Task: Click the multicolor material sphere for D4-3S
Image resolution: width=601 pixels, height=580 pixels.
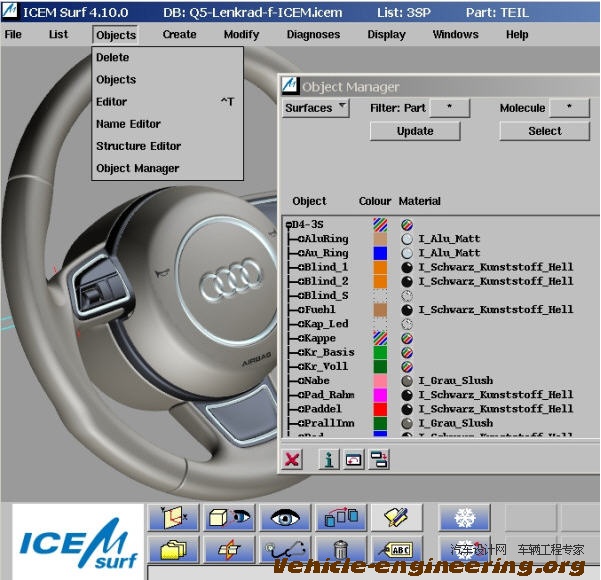Action: tap(407, 225)
